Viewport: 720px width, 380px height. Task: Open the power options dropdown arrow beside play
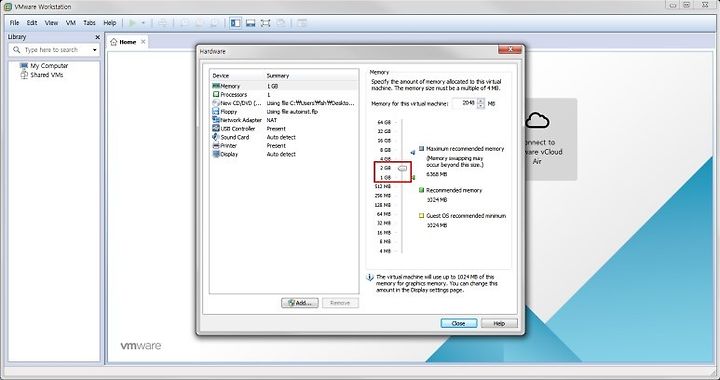tap(143, 23)
